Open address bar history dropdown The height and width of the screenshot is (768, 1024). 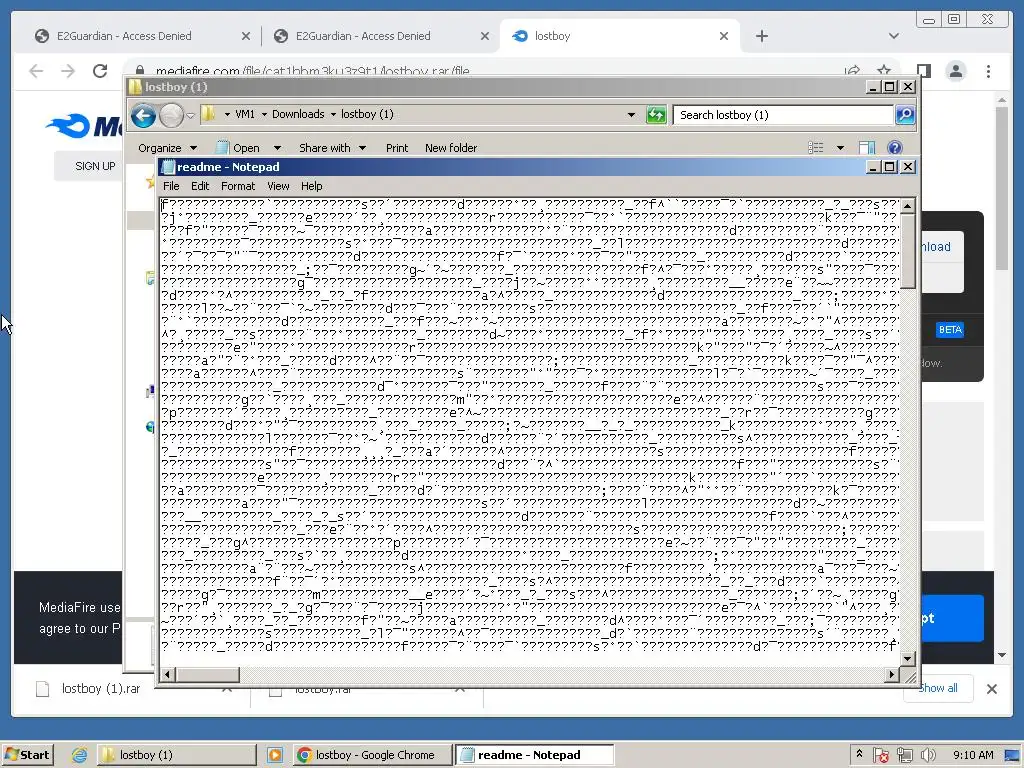[631, 115]
